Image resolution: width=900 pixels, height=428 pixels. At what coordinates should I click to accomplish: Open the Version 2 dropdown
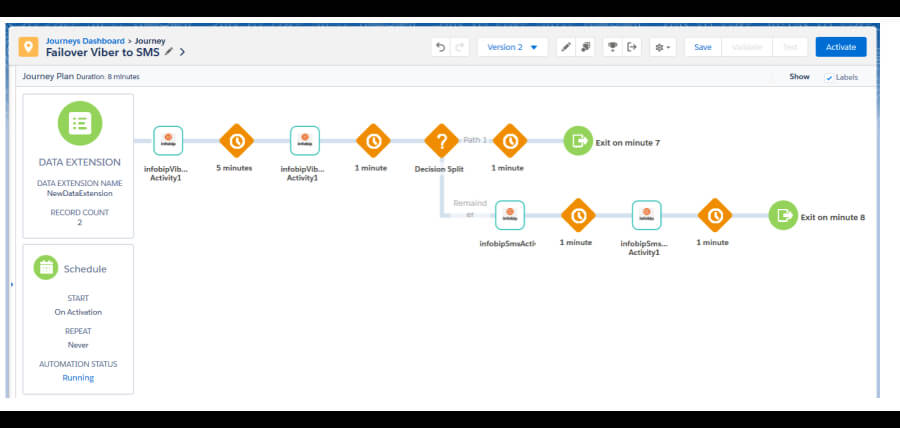(x=513, y=47)
